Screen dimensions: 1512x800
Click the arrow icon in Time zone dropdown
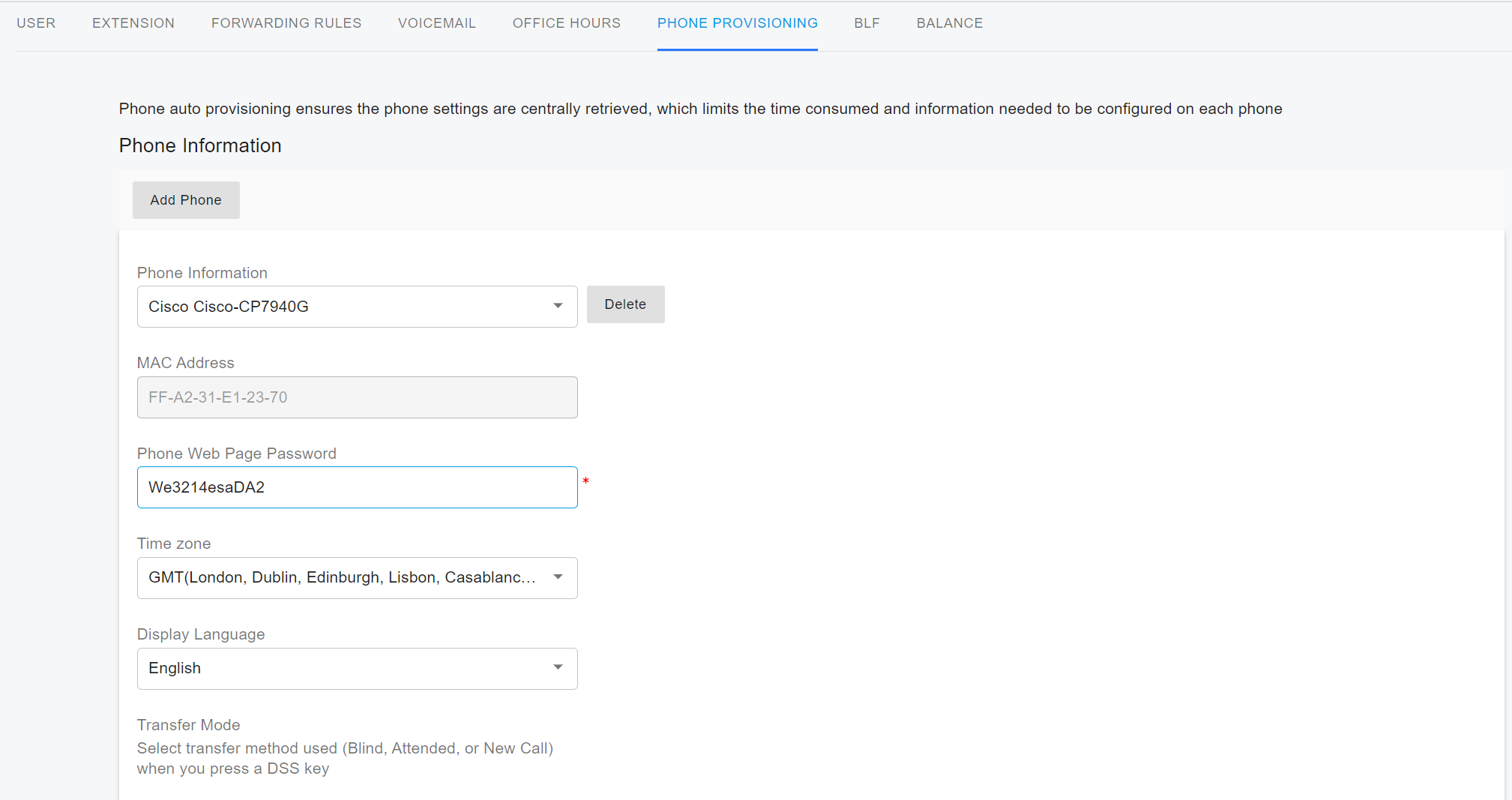tap(558, 577)
